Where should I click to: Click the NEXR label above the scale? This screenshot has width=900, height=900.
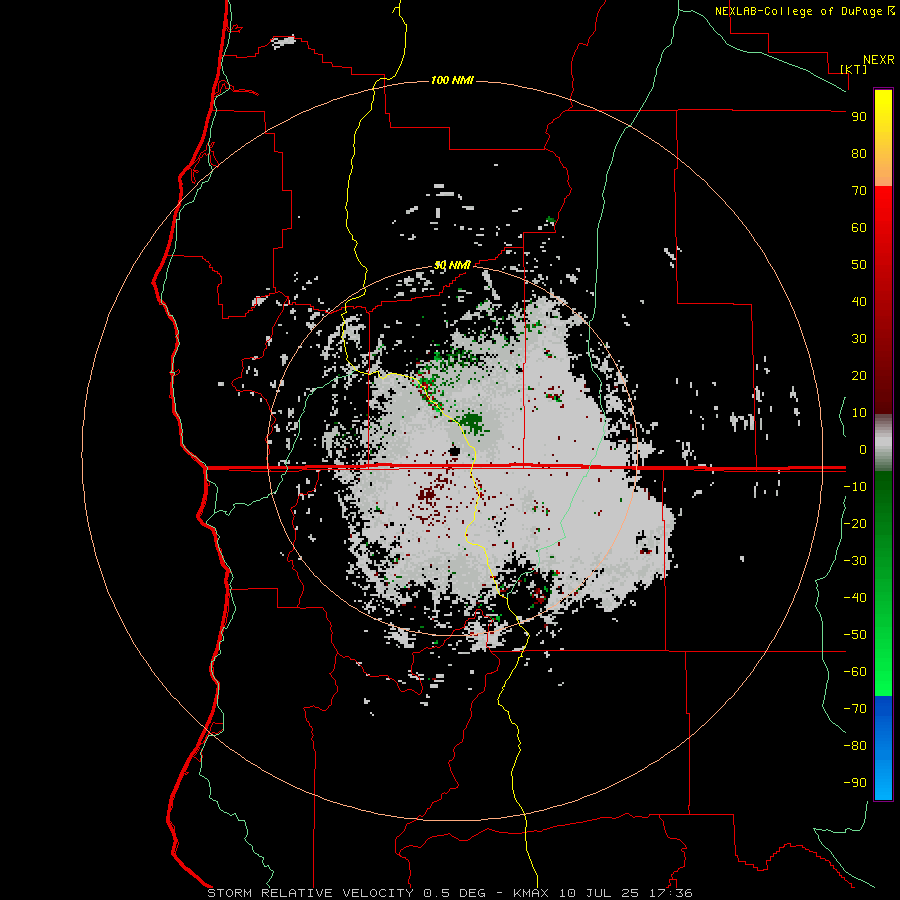tap(879, 60)
